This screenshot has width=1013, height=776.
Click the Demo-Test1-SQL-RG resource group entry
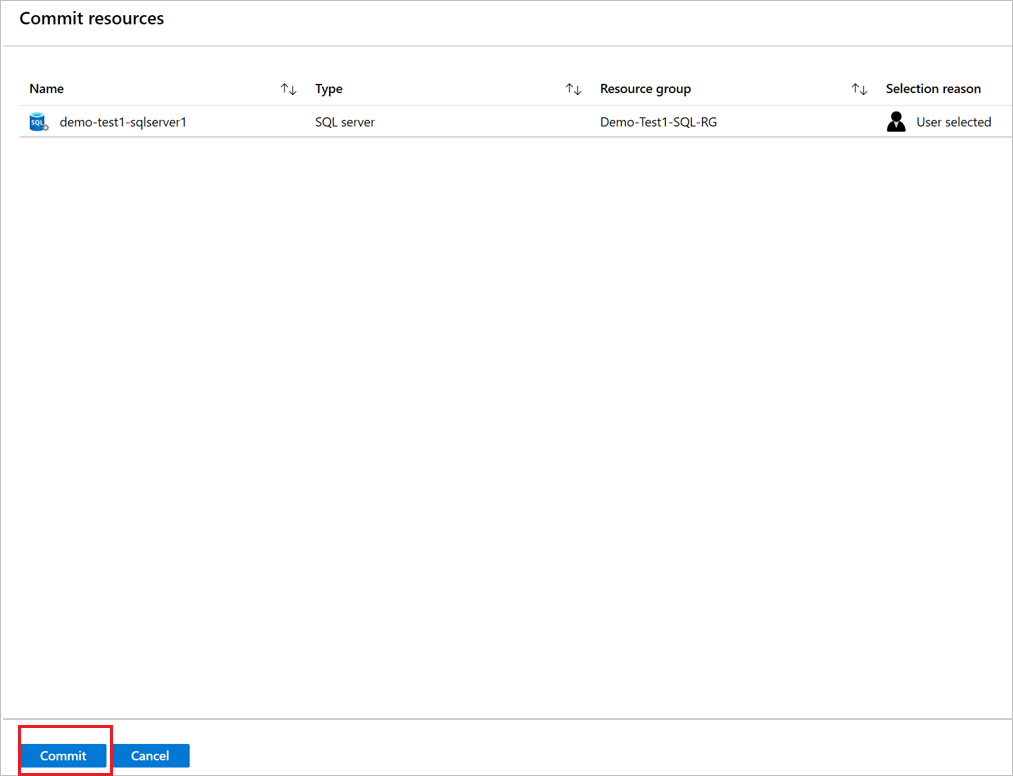pyautogui.click(x=658, y=121)
